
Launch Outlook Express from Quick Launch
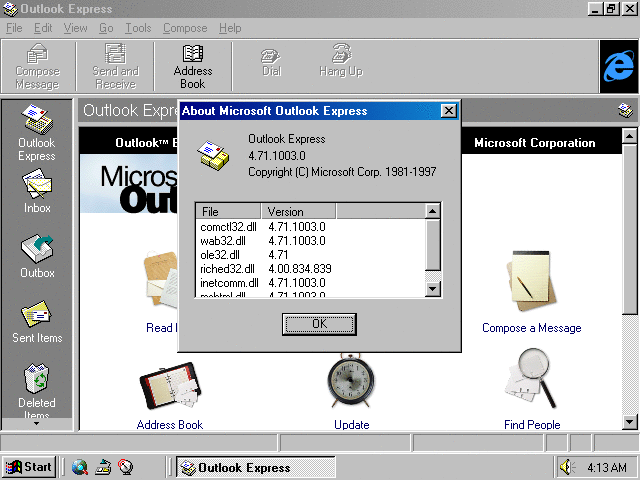[x=103, y=467]
